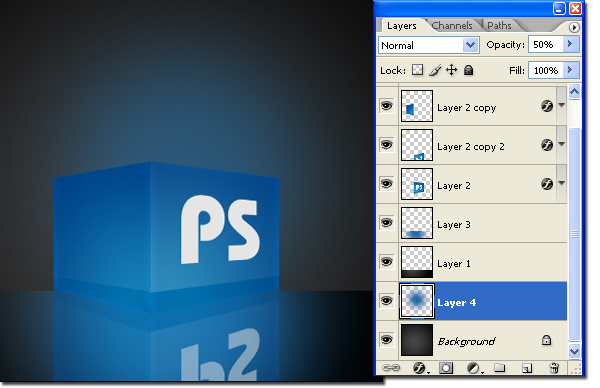Expand effects of Layer 2 copy 2
Viewport: 600px width, 388px height.
[x=561, y=144]
